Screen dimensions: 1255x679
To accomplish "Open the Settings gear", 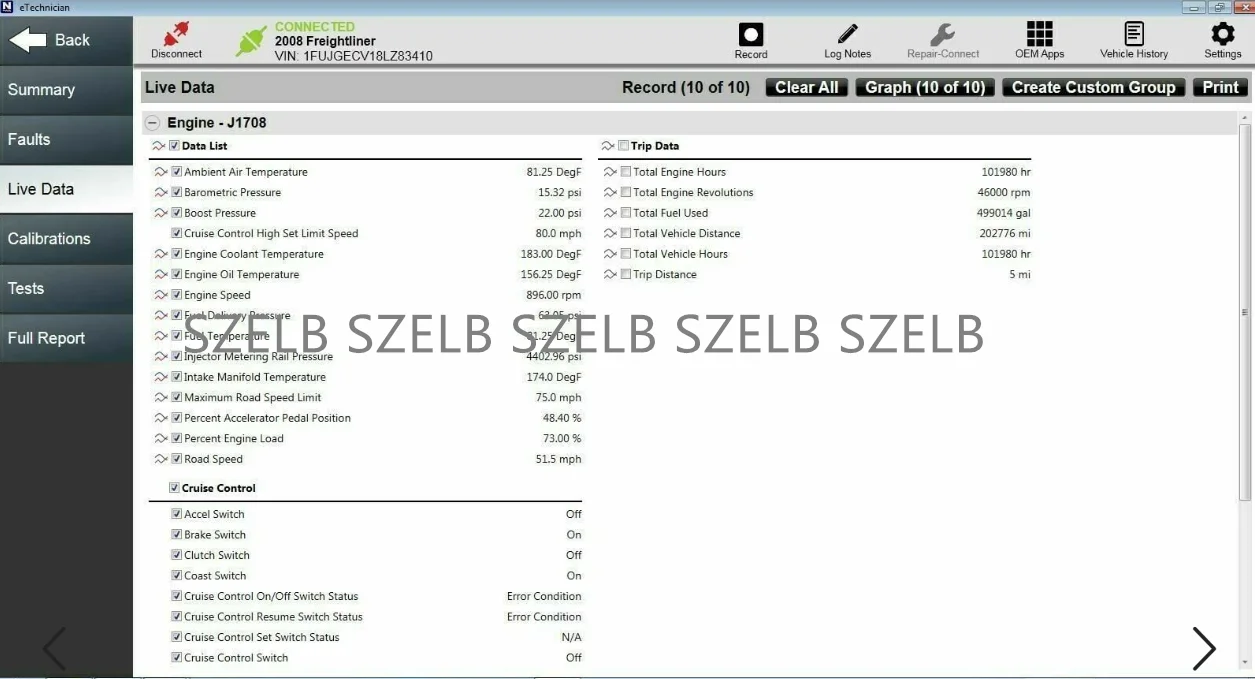I will 1222,34.
